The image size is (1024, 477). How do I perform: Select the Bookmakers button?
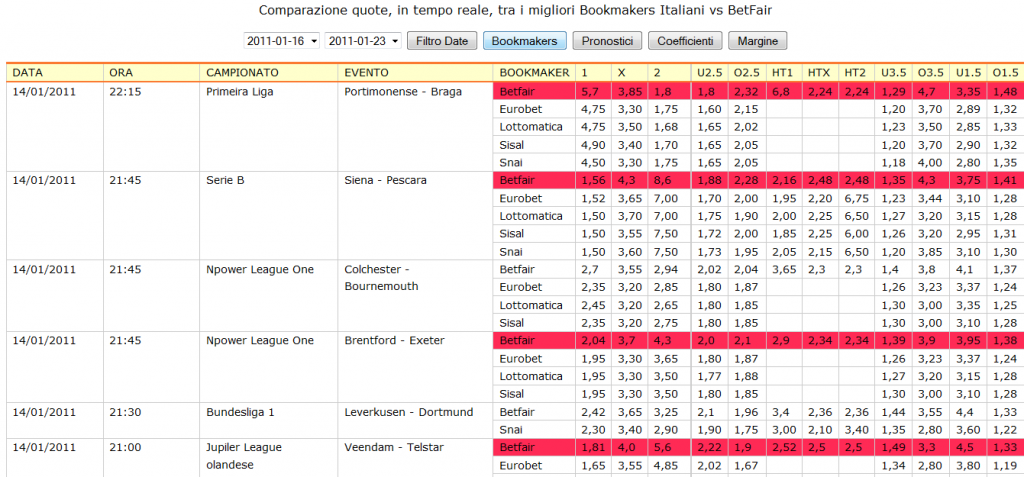pos(524,41)
